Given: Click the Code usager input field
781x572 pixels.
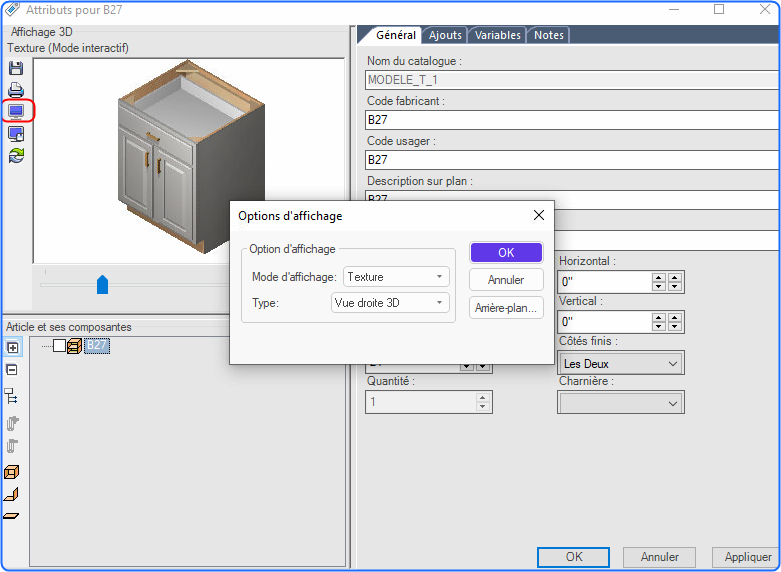Looking at the screenshot, I should (x=573, y=160).
